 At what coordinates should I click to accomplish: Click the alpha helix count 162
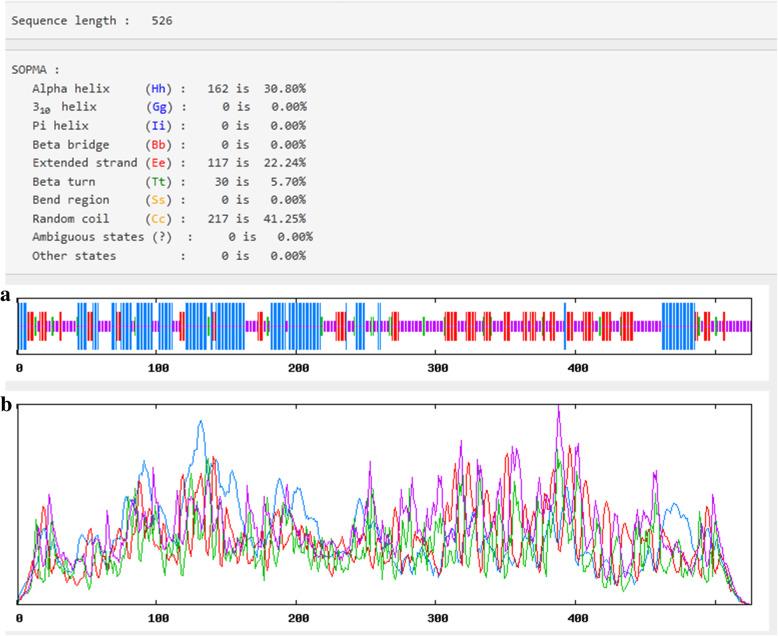(x=218, y=89)
